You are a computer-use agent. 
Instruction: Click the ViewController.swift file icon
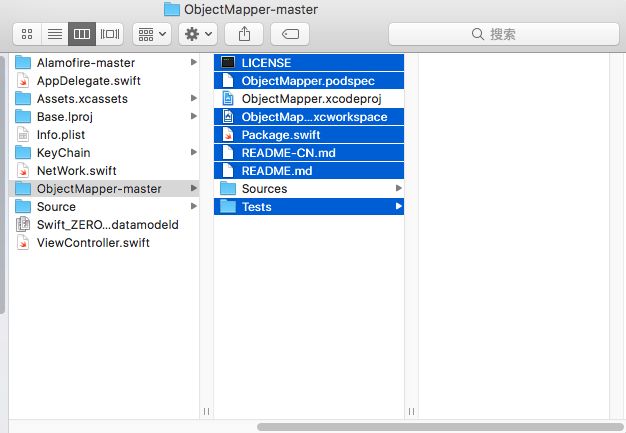coord(23,242)
